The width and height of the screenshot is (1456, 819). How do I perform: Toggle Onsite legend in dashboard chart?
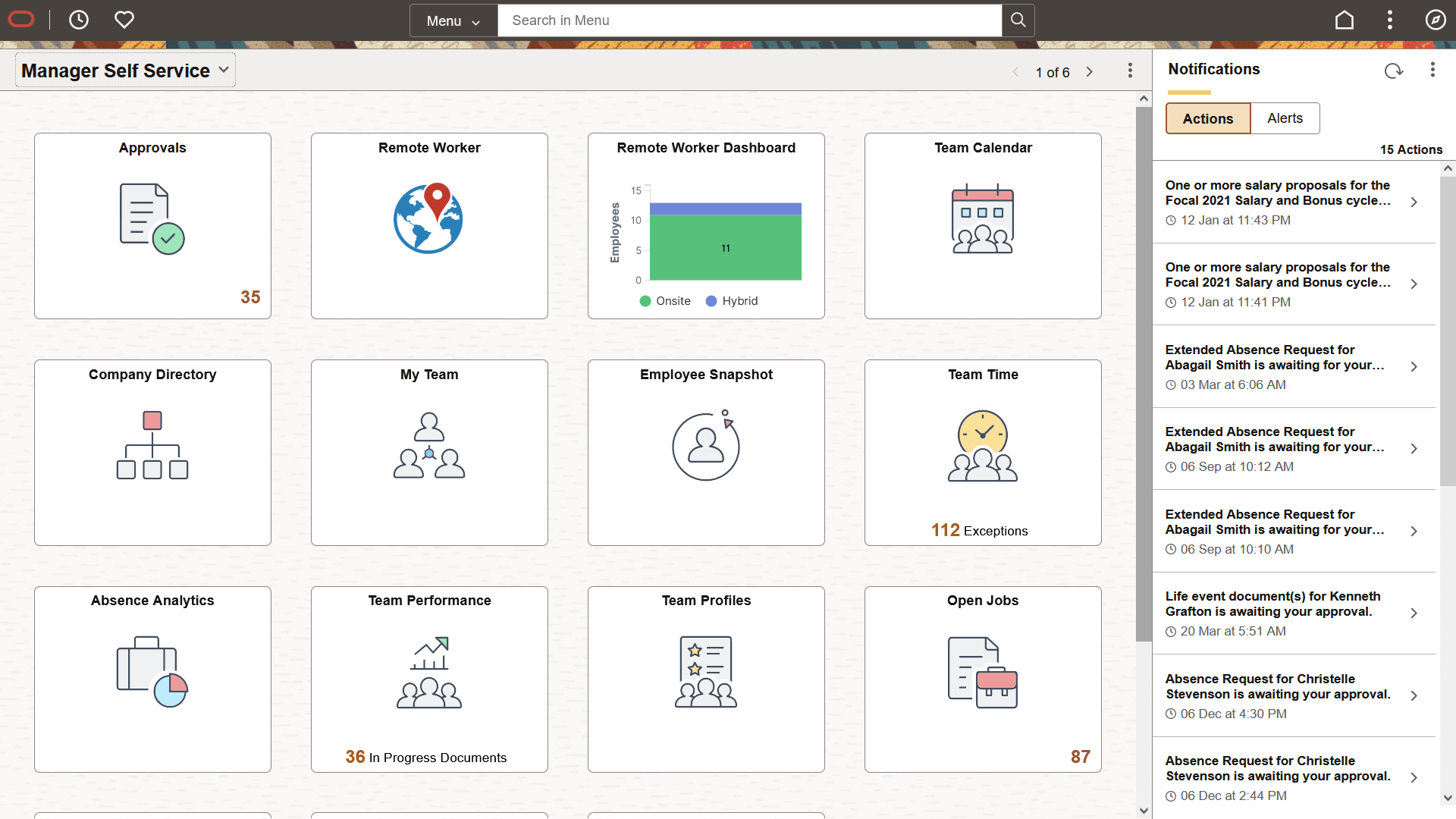point(665,301)
